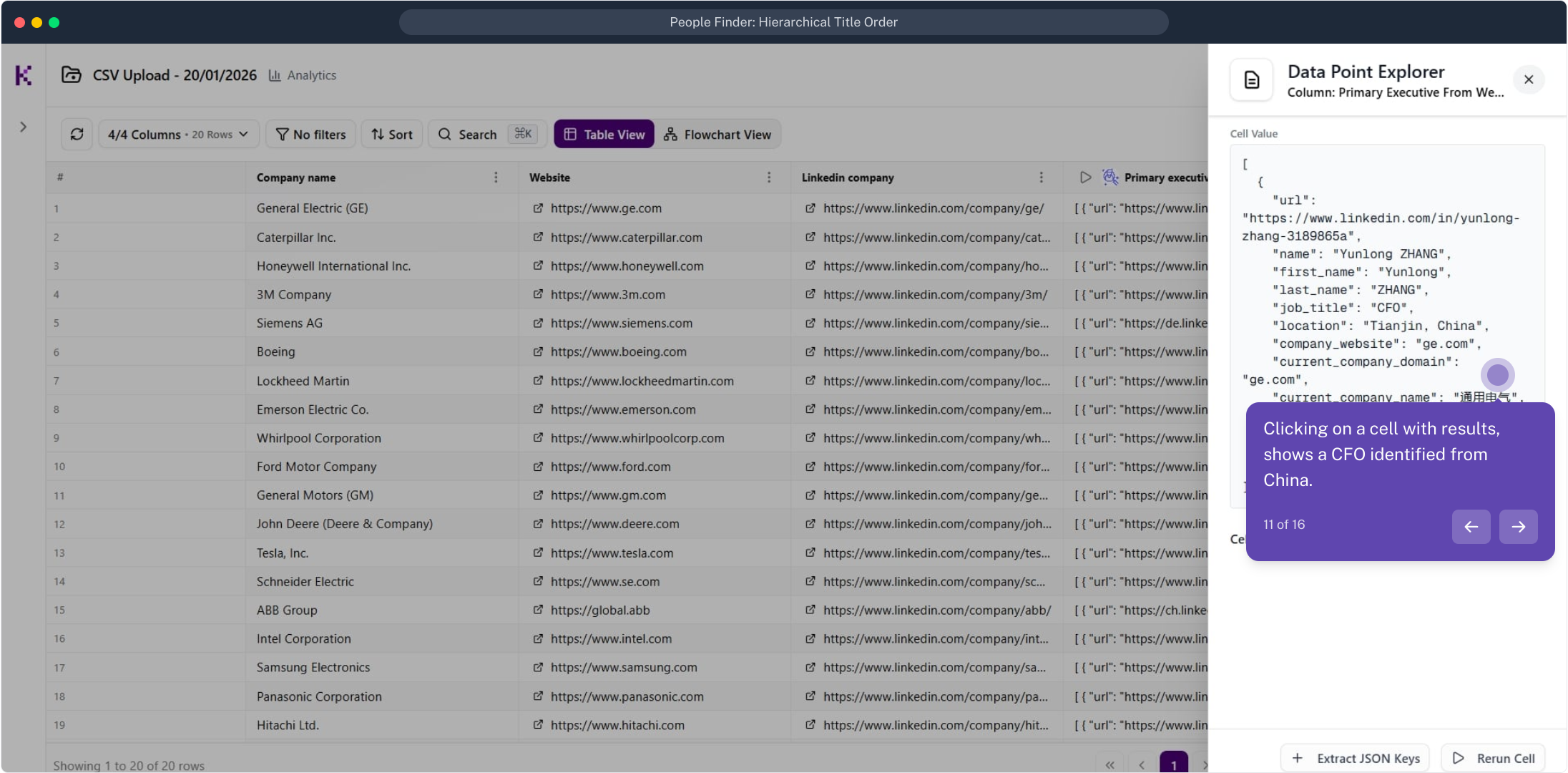Image resolution: width=1568 pixels, height=773 pixels.
Task: Open Website column options menu
Action: 769,178
